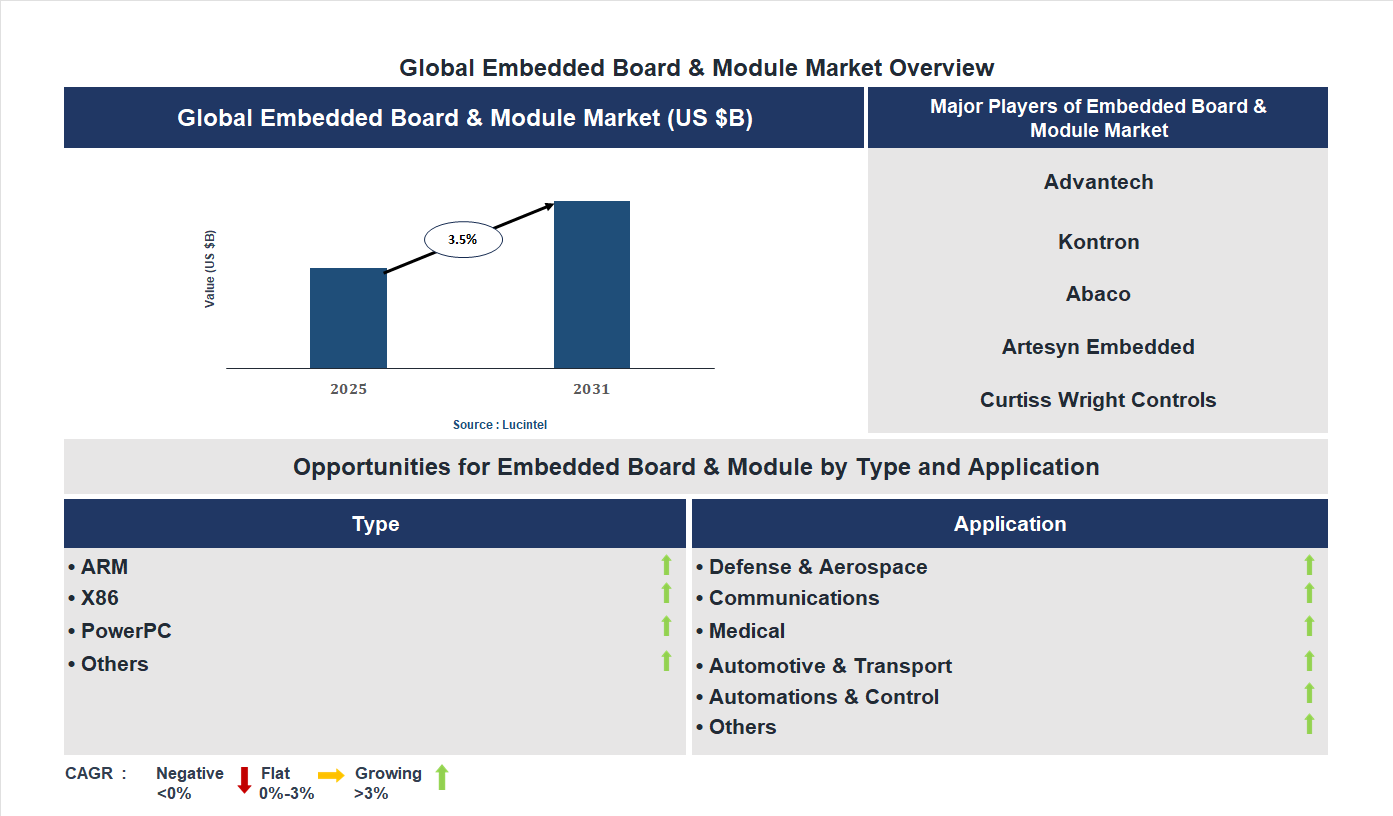Click the green arrow beside Medical
This screenshot has height=816, width=1393.
[1310, 629]
